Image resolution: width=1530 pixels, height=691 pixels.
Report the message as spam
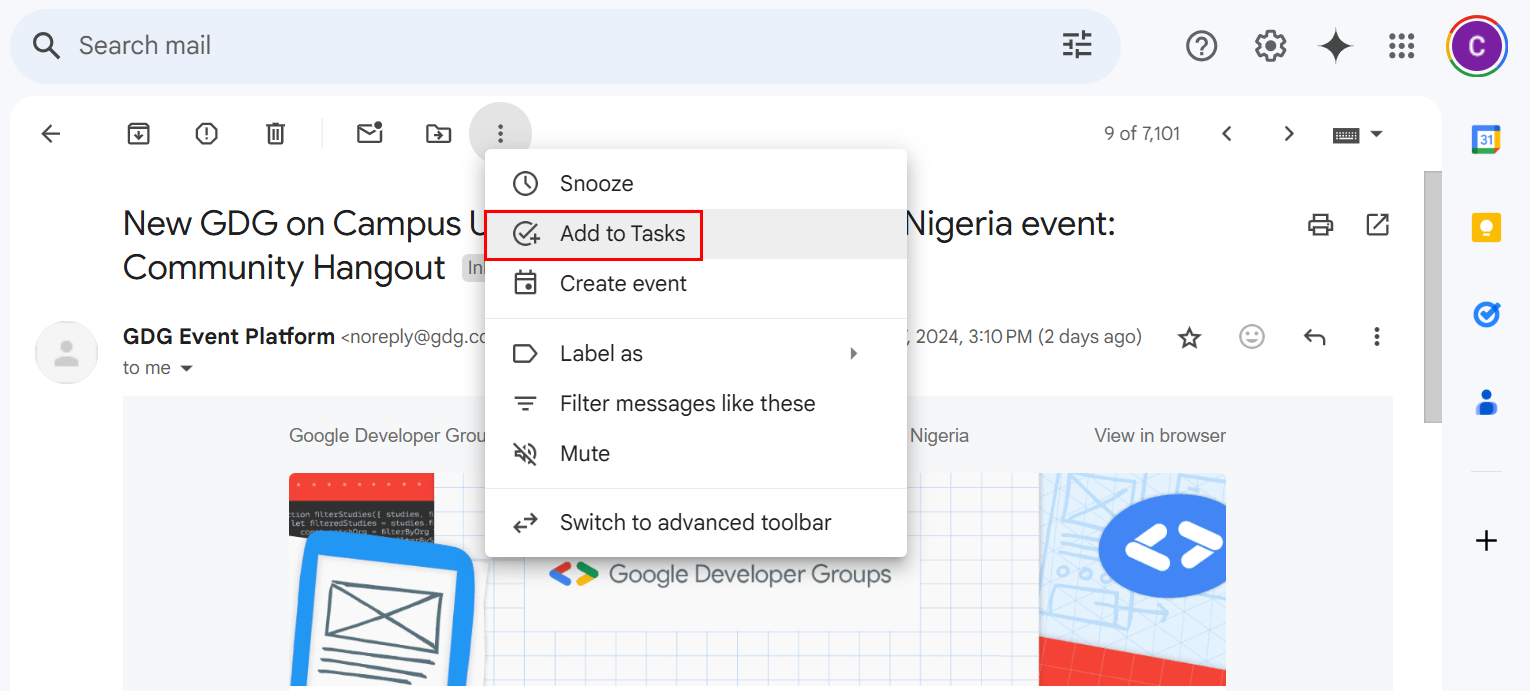(x=207, y=133)
